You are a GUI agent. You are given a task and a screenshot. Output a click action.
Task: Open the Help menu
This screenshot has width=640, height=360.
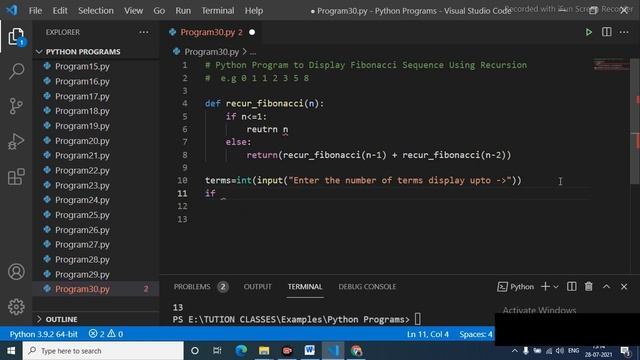coord(254,11)
